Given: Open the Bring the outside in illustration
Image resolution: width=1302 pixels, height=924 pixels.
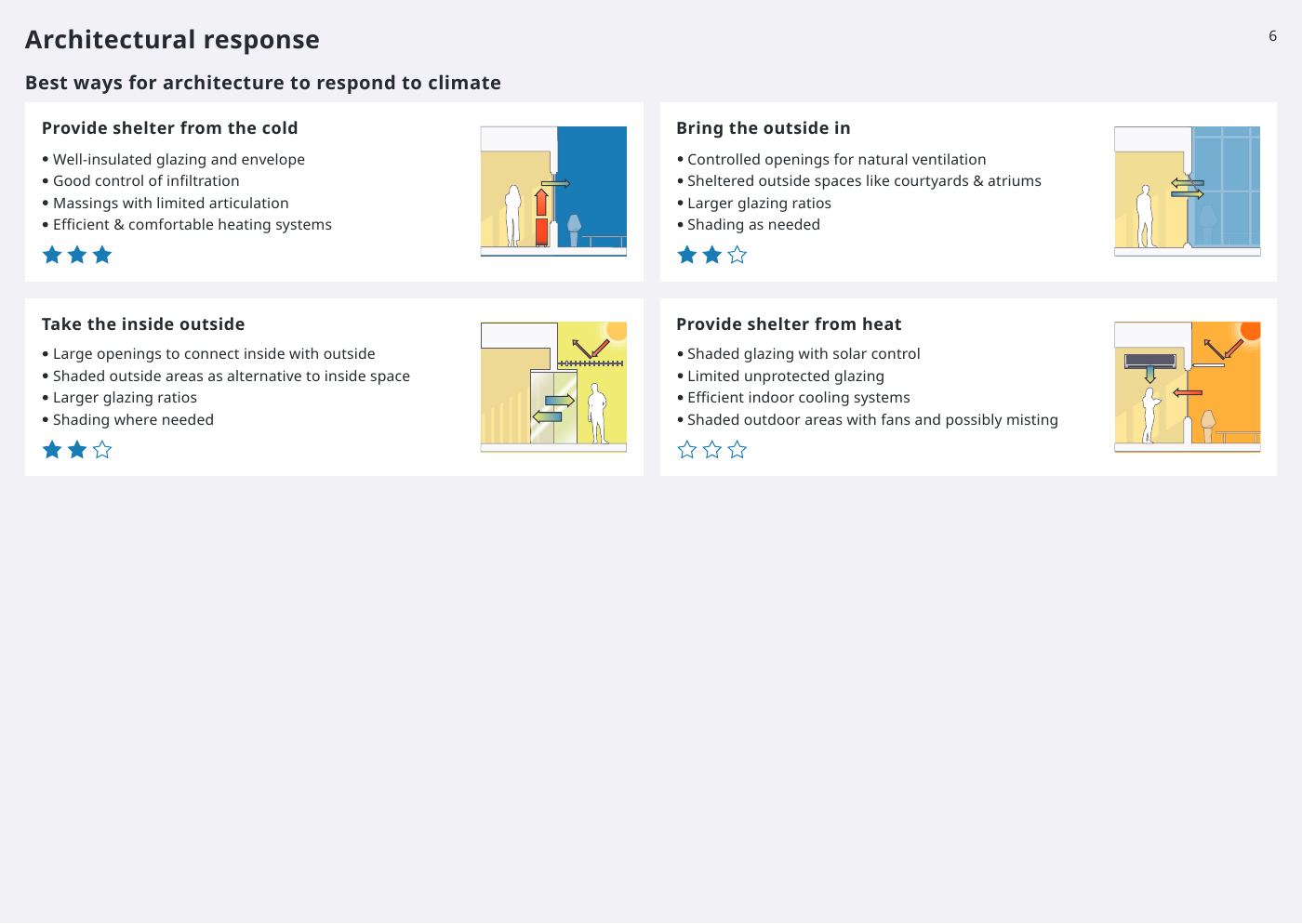Looking at the screenshot, I should [x=1188, y=191].
